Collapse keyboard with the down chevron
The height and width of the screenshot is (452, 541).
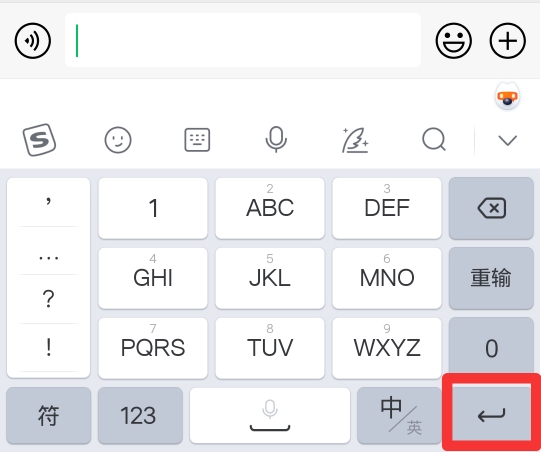point(508,140)
